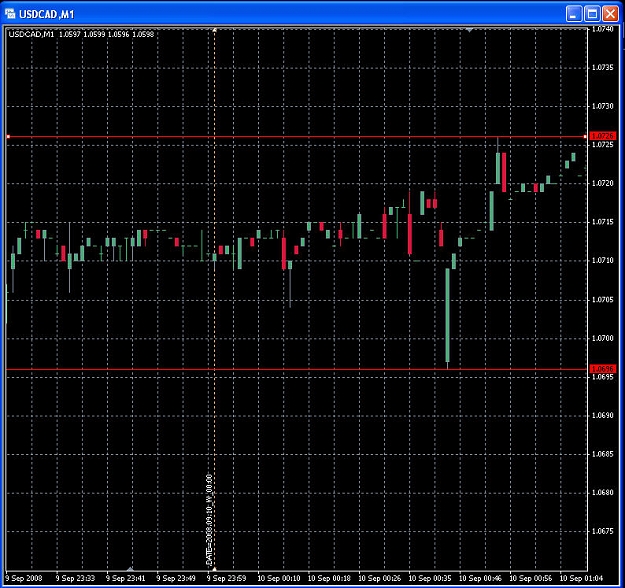The image size is (625, 588).
Task: Click the 1.0705 price scale label
Action: [x=602, y=300]
